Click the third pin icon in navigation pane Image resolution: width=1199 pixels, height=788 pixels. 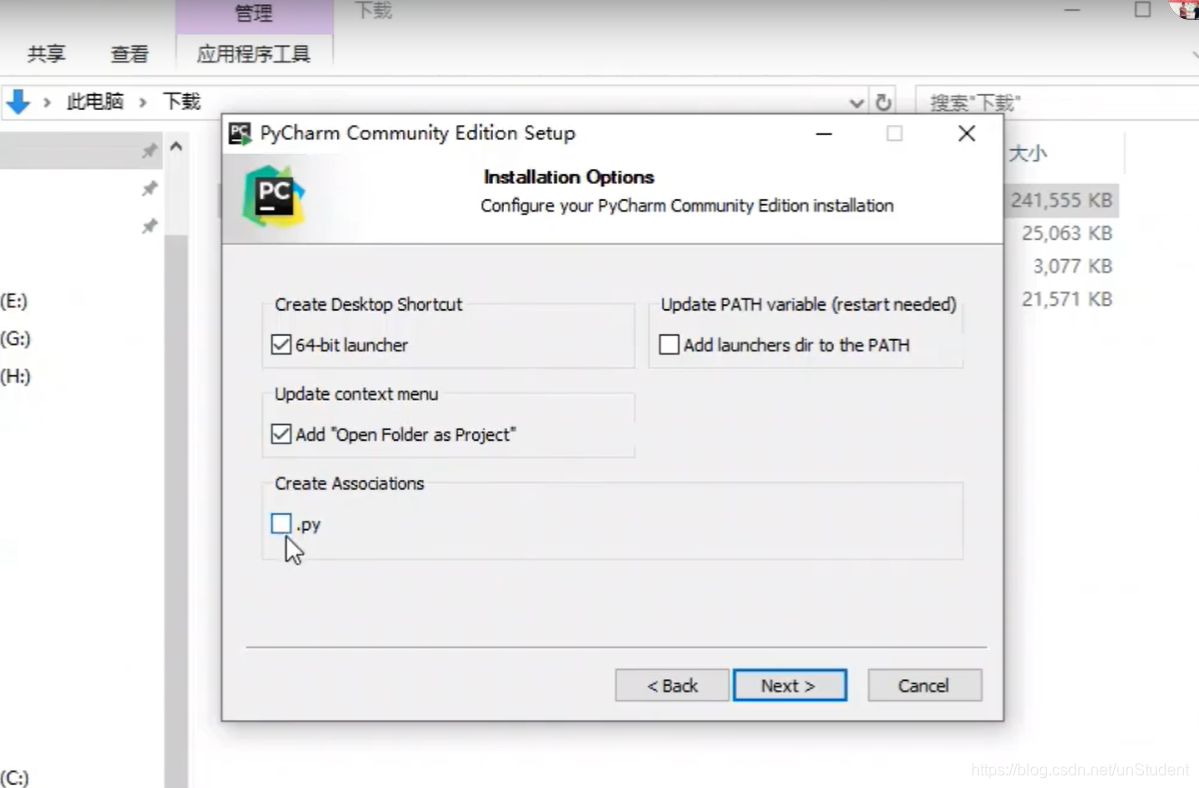coord(149,226)
